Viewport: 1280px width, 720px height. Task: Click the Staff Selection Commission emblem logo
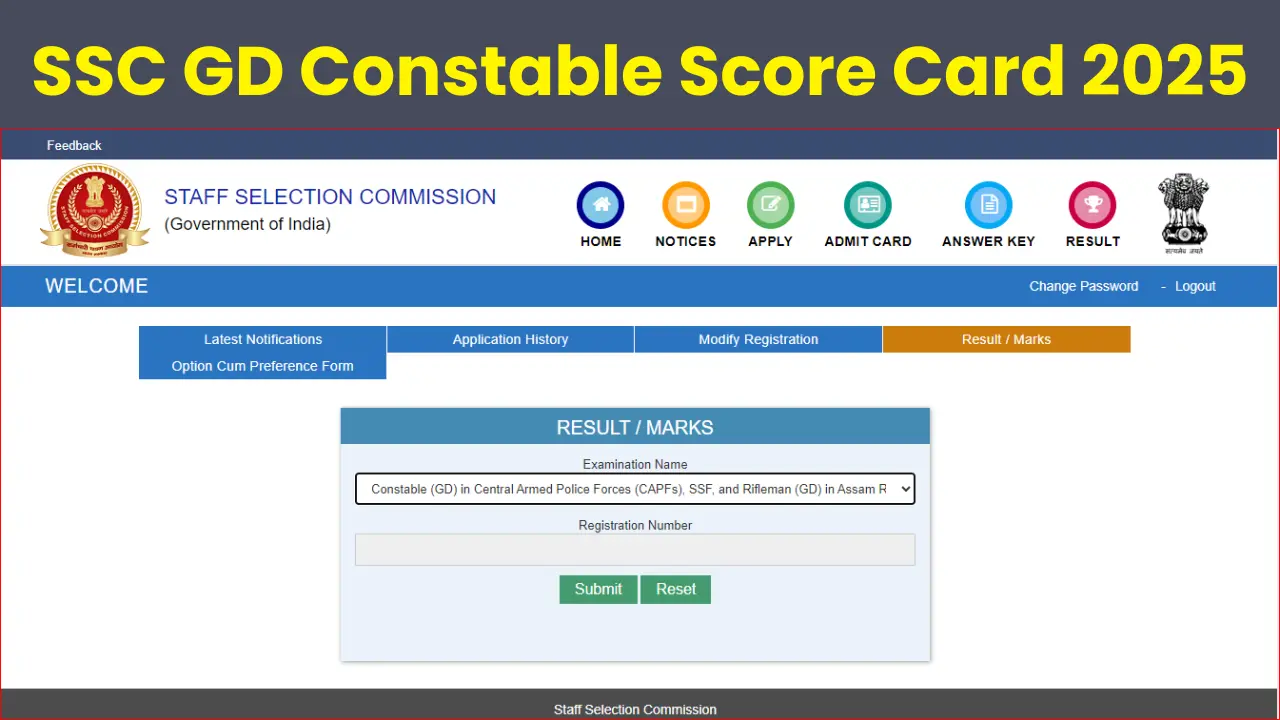(x=94, y=210)
